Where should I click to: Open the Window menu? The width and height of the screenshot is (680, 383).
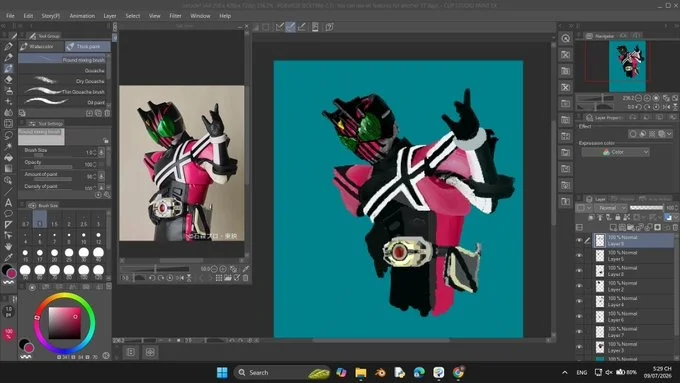click(x=200, y=16)
